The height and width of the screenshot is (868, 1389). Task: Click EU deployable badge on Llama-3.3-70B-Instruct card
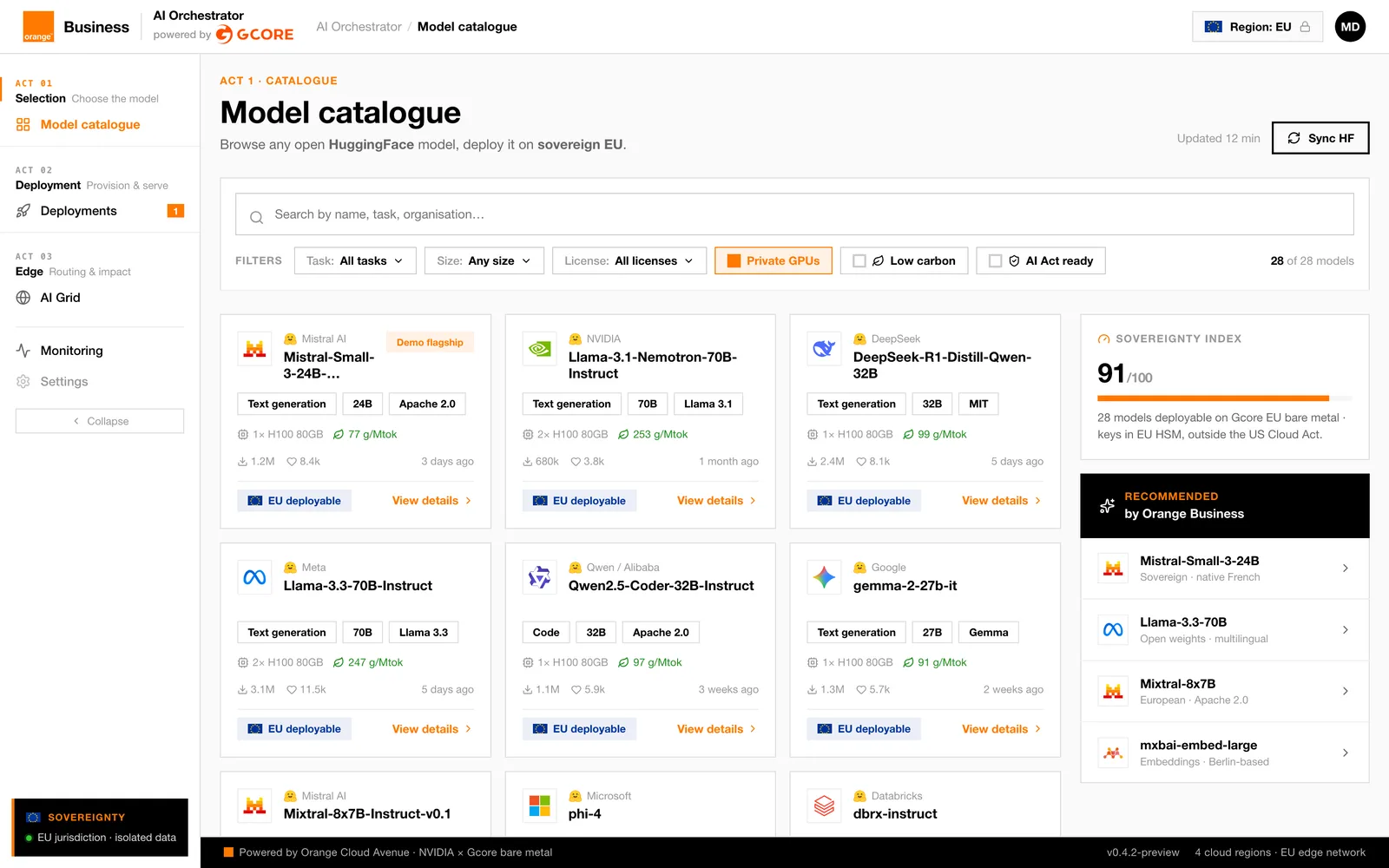click(x=294, y=729)
